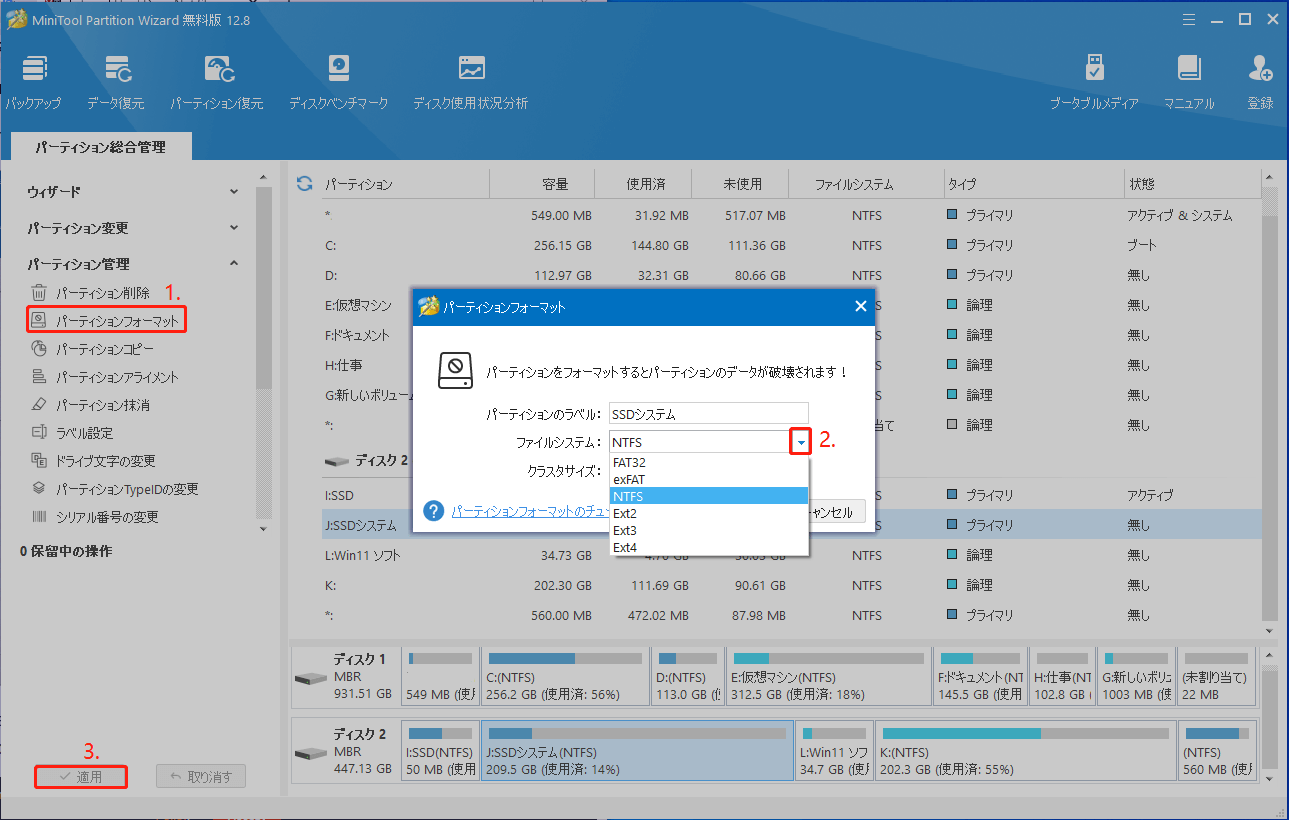
Task: Select C:(NTFS) block in disk map
Action: click(564, 677)
